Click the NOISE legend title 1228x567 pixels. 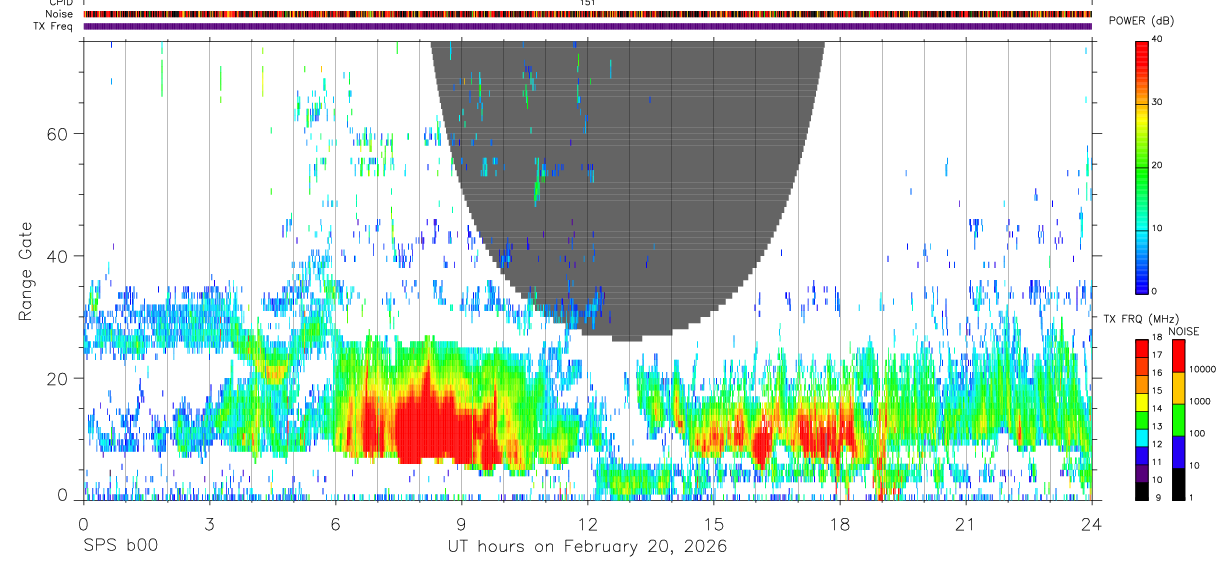[1184, 331]
